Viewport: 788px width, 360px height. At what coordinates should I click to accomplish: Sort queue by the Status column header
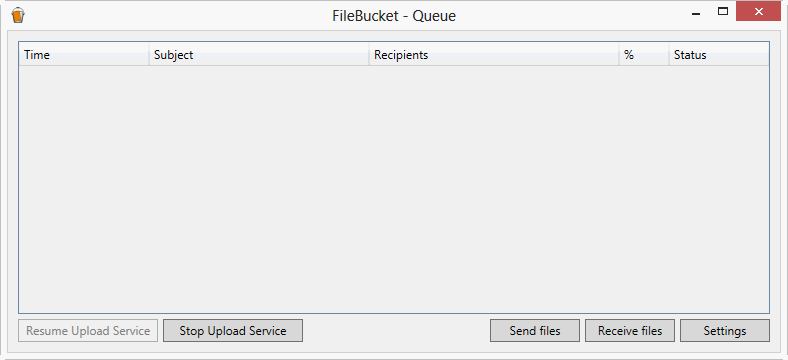(x=719, y=54)
